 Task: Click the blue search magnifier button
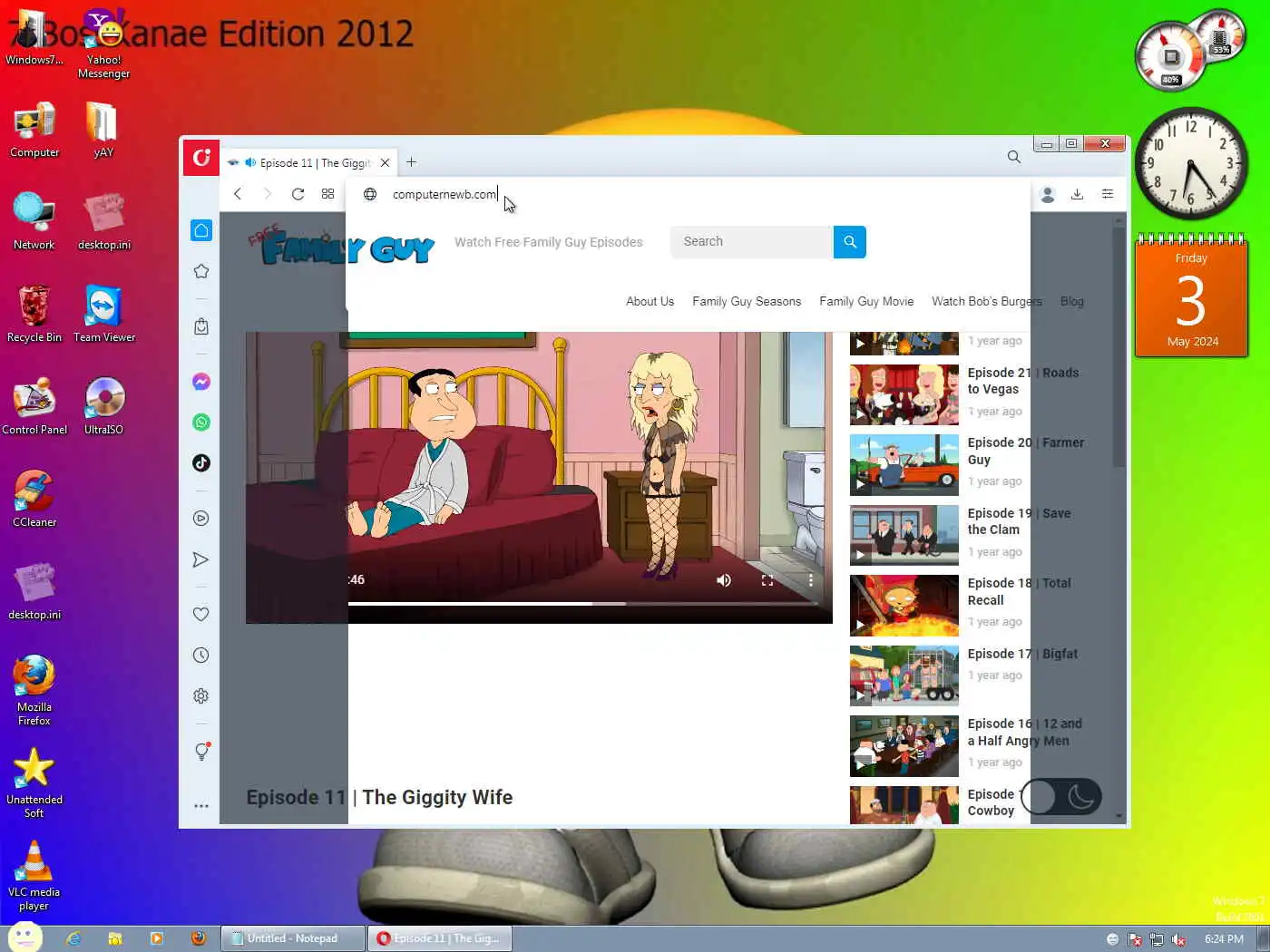(850, 242)
